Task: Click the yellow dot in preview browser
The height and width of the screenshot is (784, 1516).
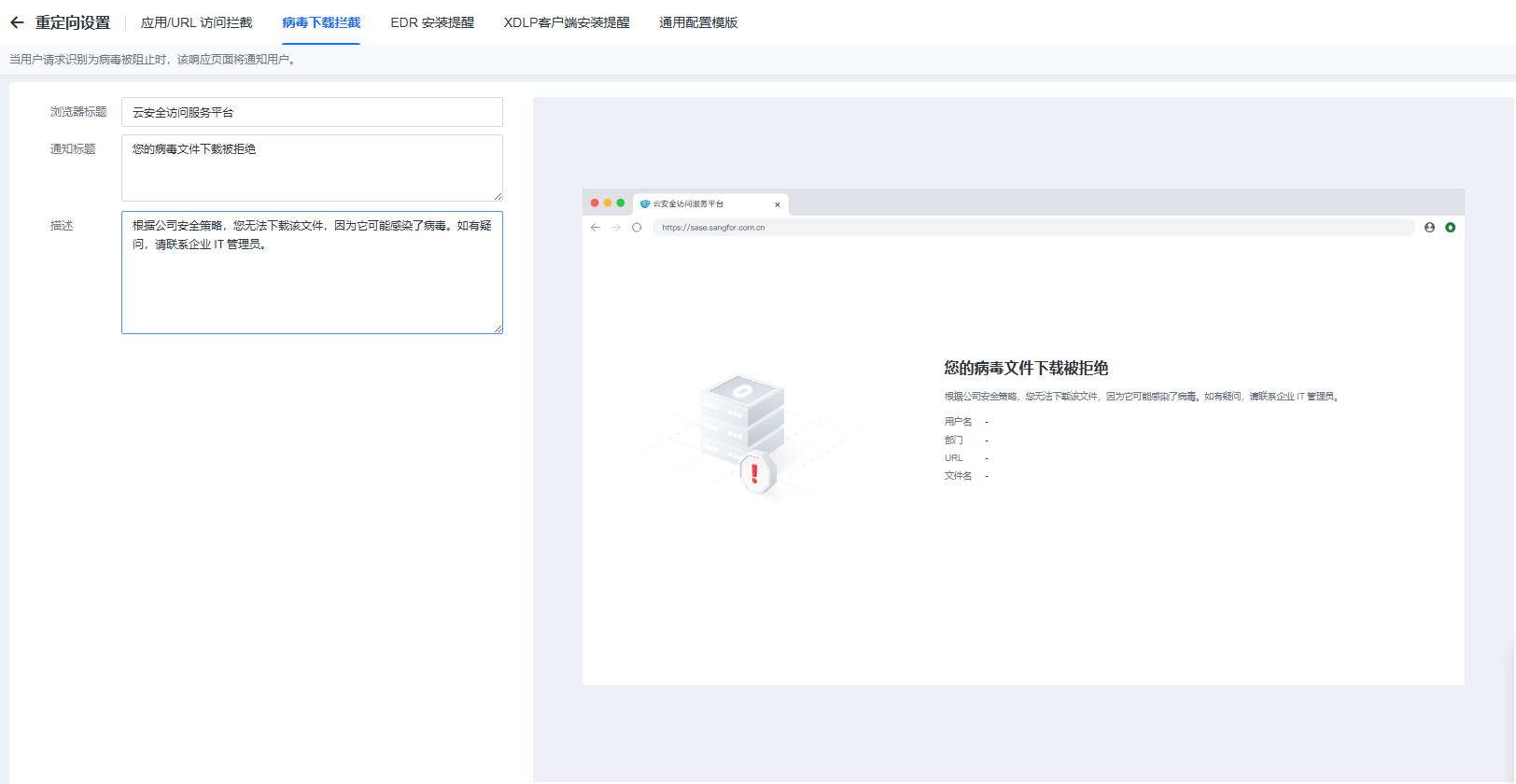Action: [x=608, y=203]
